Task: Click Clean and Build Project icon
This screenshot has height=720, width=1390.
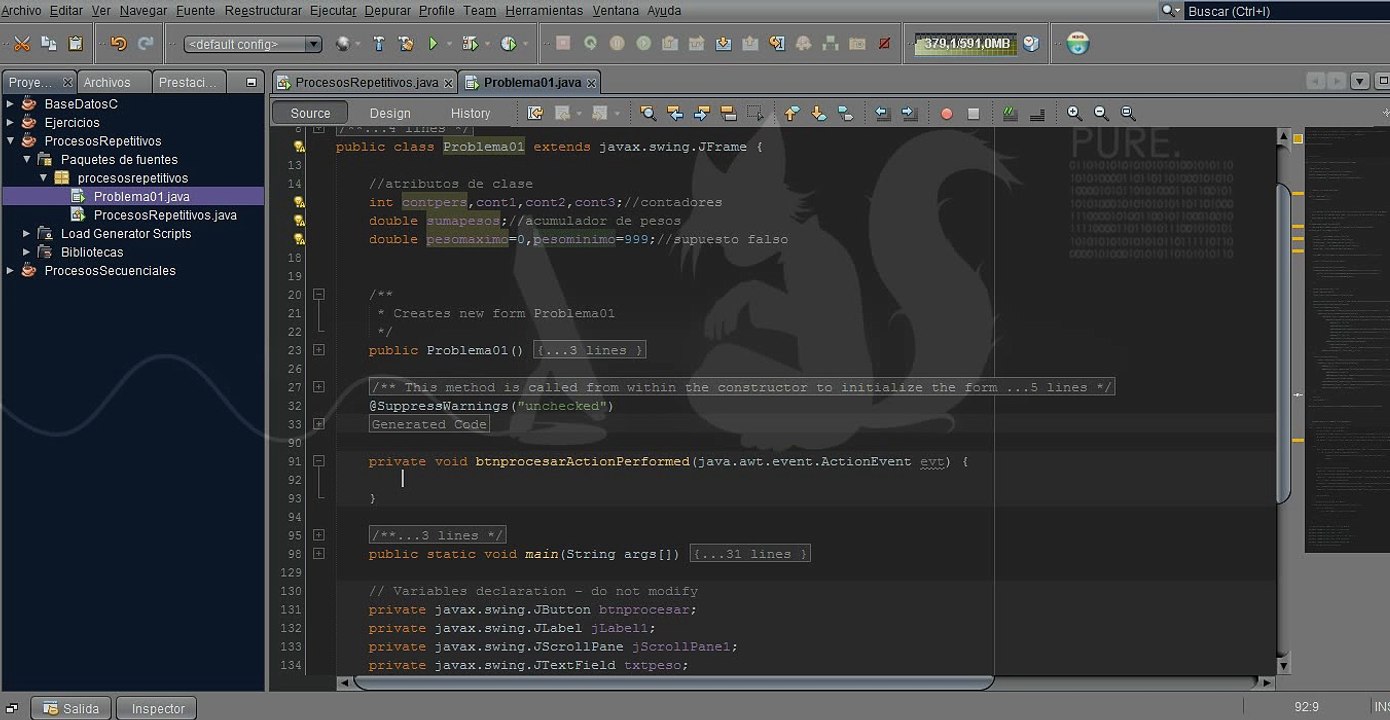Action: [x=405, y=44]
